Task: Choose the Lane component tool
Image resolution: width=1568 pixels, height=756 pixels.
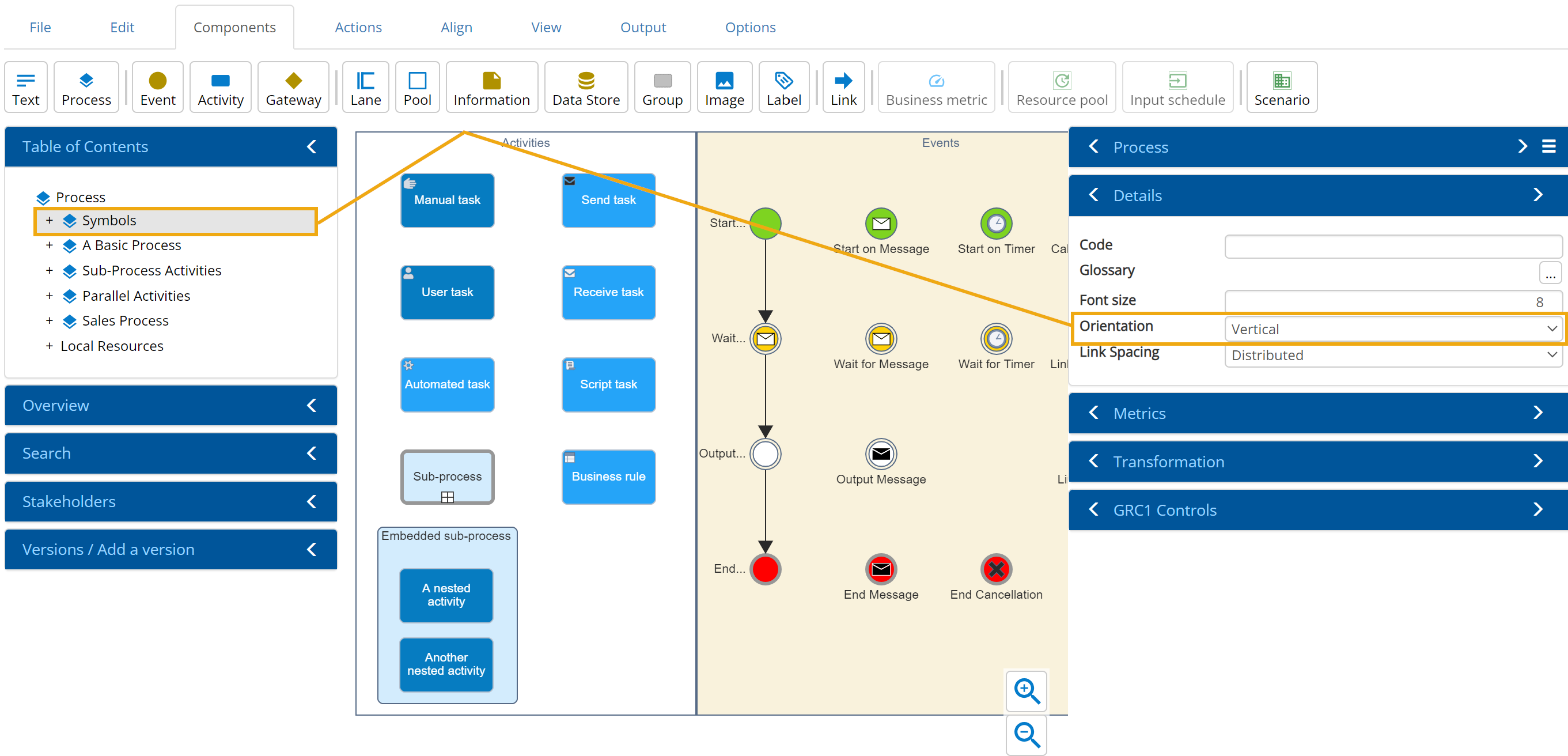Action: coord(365,88)
